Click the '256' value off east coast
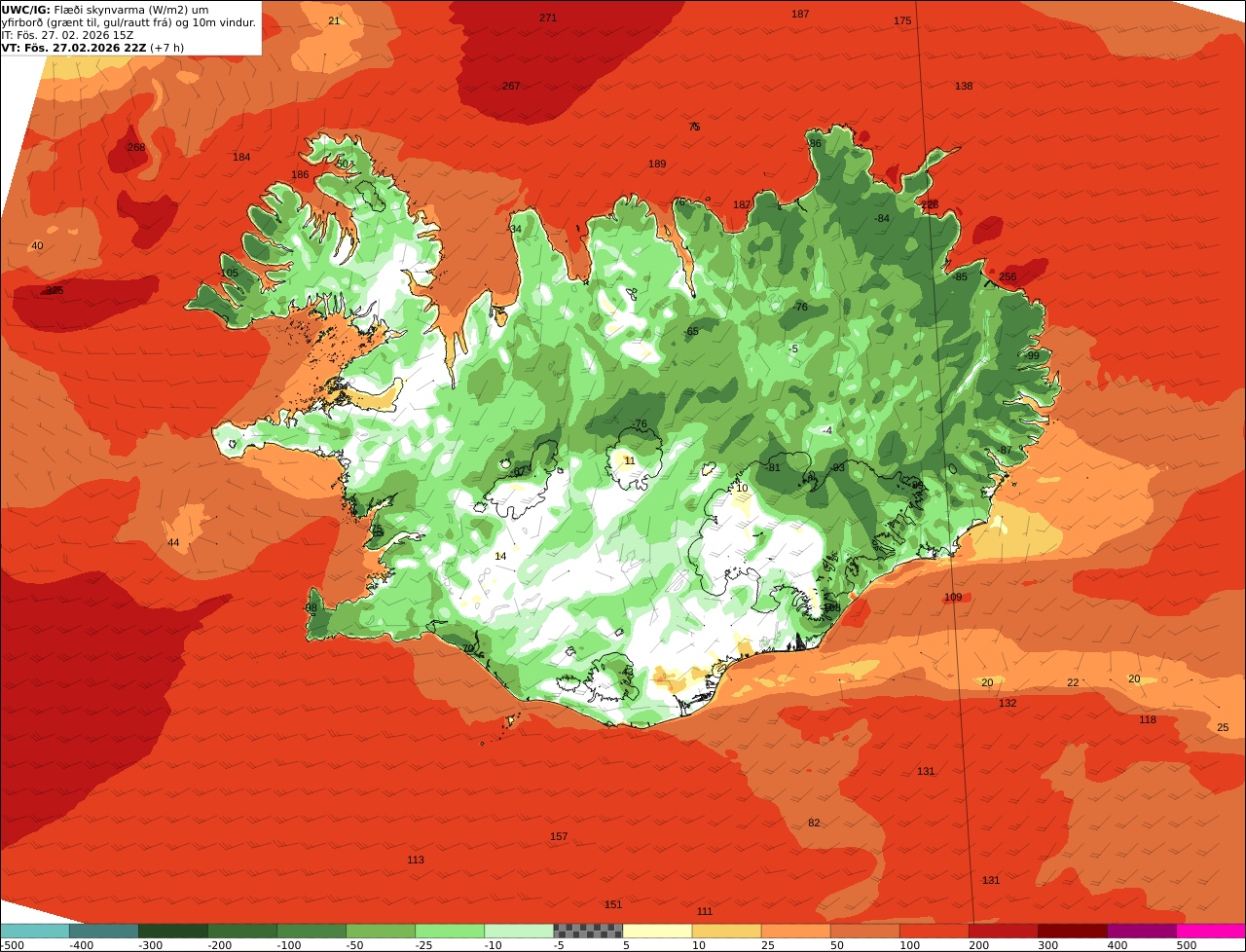Image resolution: width=1246 pixels, height=952 pixels. pos(1008,276)
